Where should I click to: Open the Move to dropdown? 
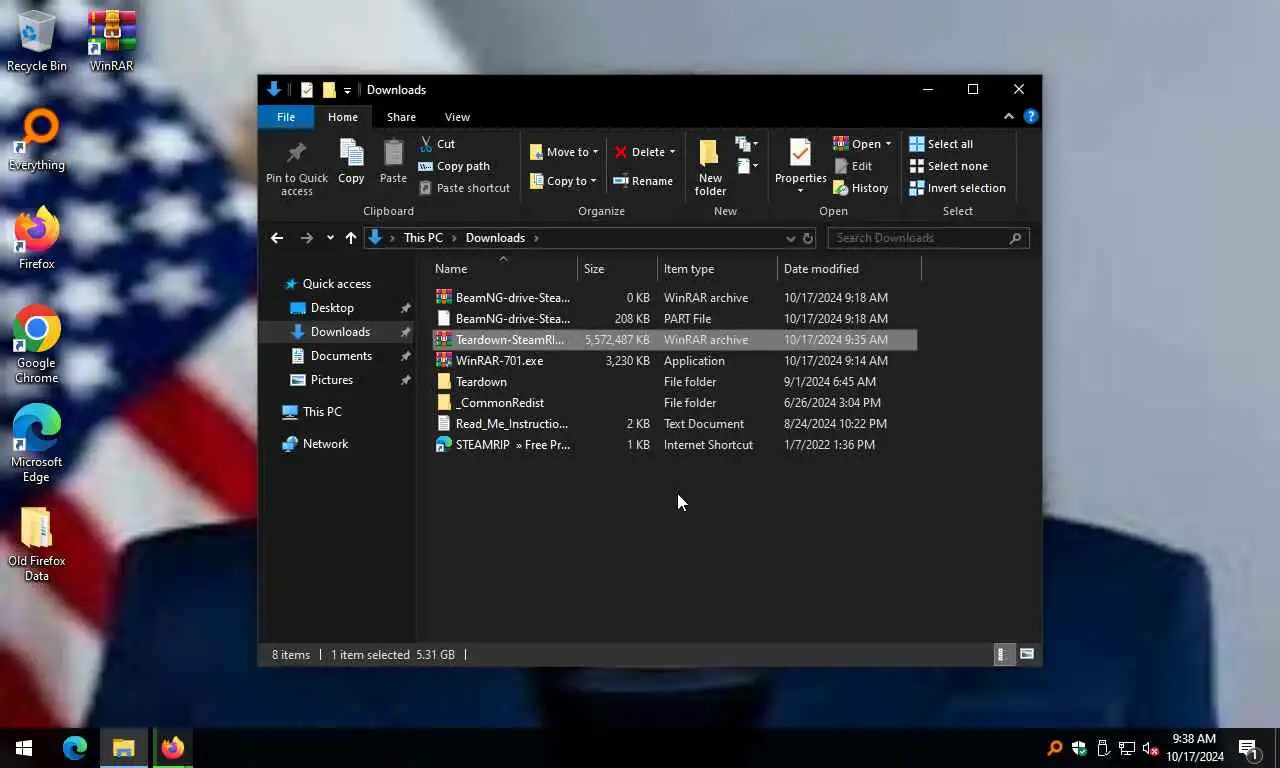coord(564,152)
